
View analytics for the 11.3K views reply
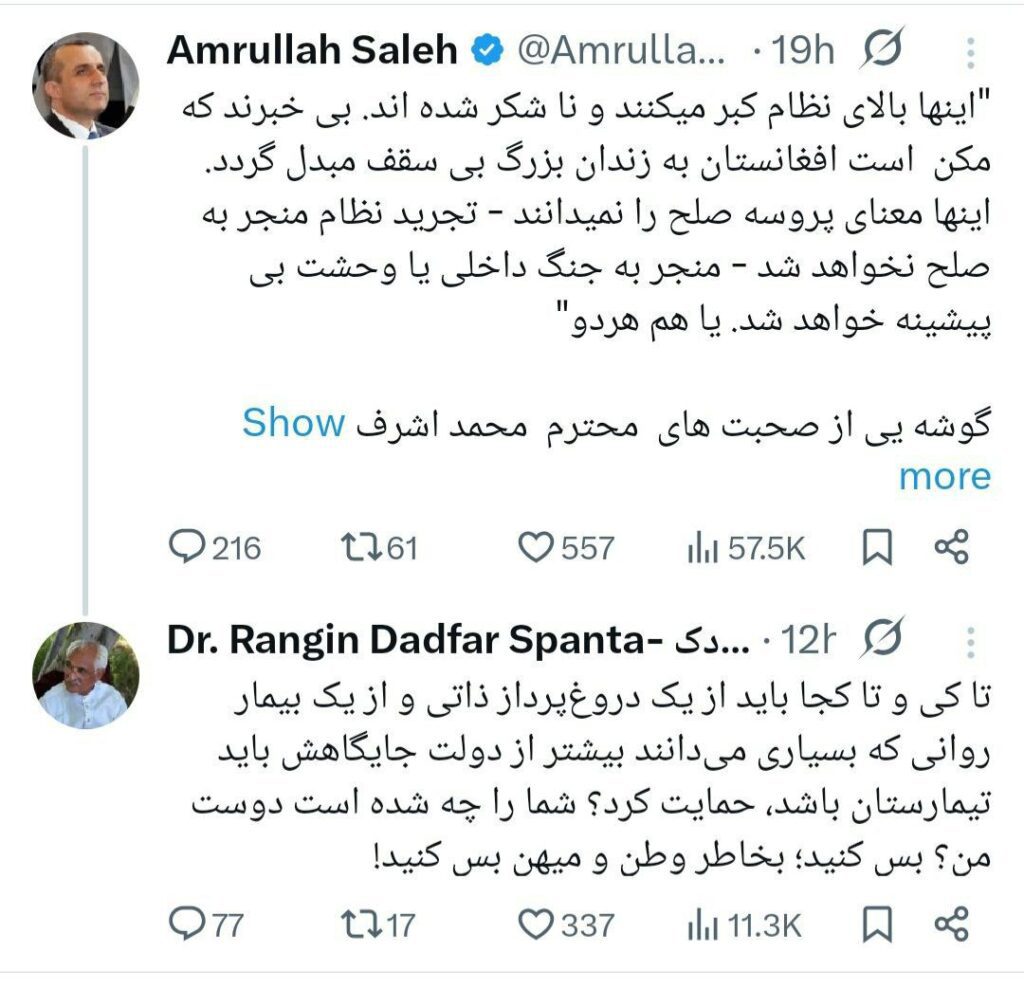(702, 926)
